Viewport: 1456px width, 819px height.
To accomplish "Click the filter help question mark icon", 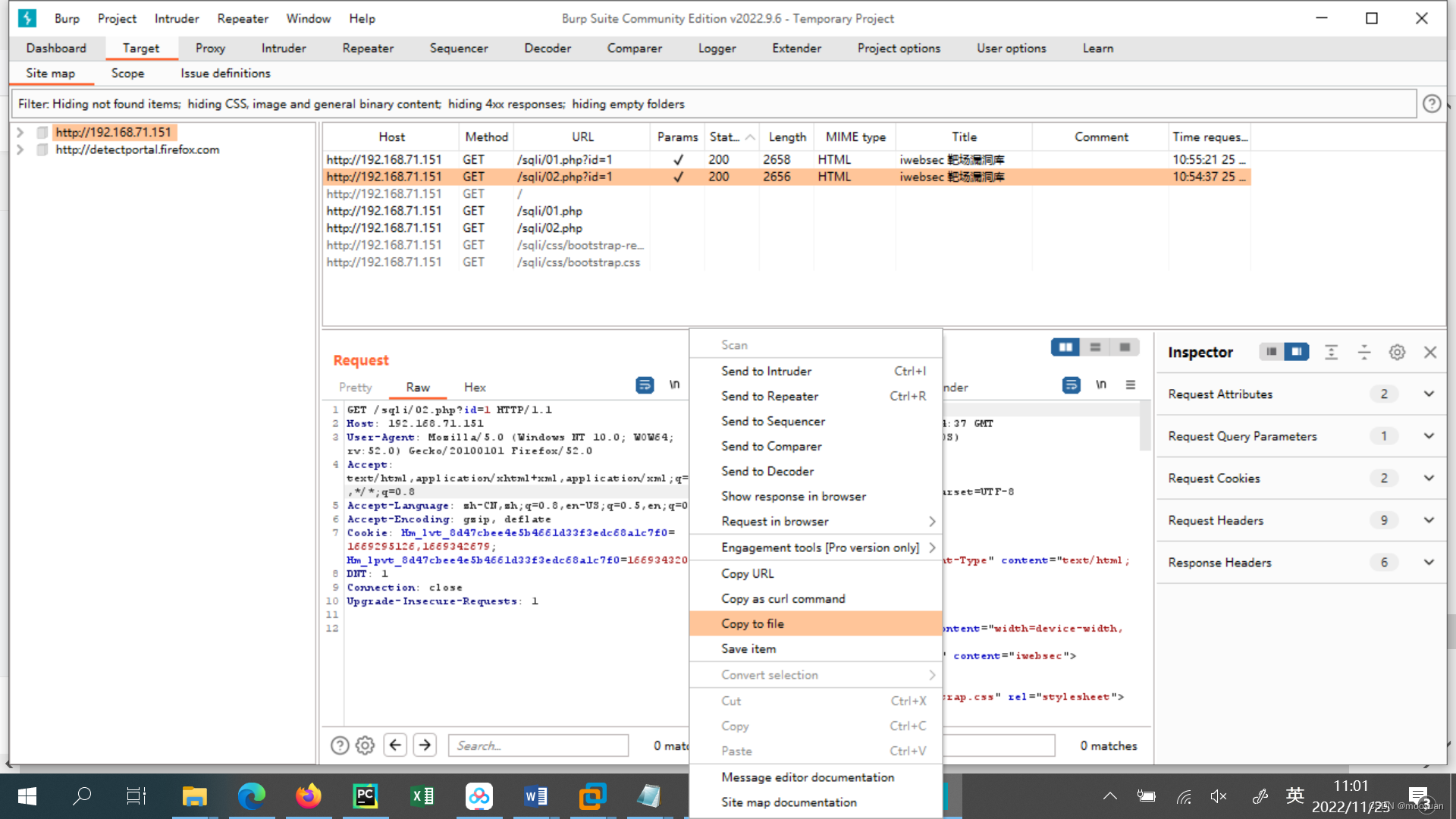I will pyautogui.click(x=1431, y=104).
